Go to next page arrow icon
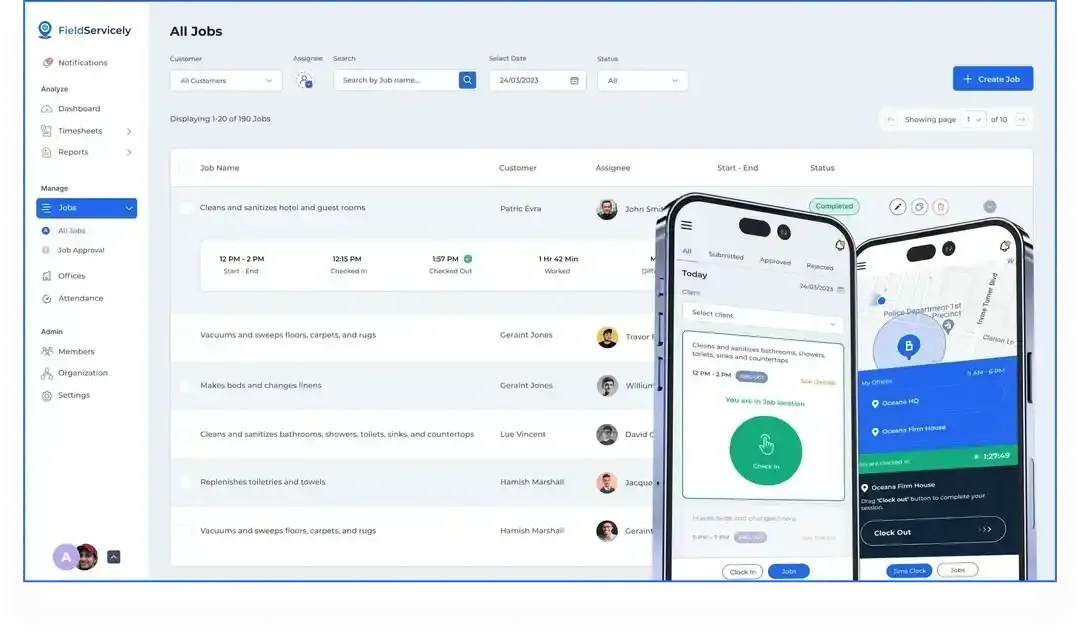This screenshot has width=1080, height=638. click(x=1021, y=119)
